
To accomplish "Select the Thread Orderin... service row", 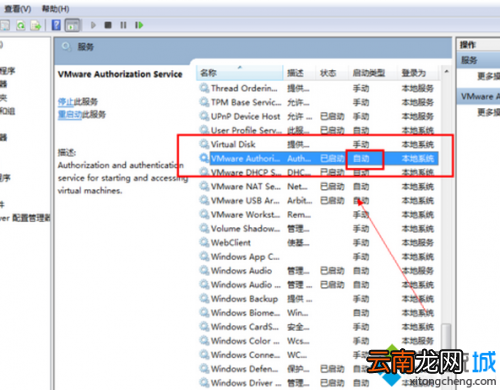I will [x=318, y=88].
